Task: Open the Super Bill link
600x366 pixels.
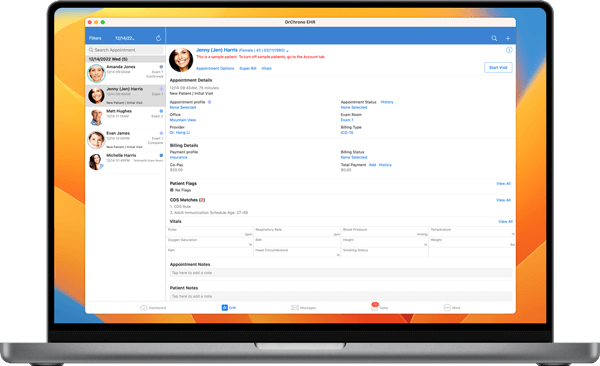Action: point(248,69)
